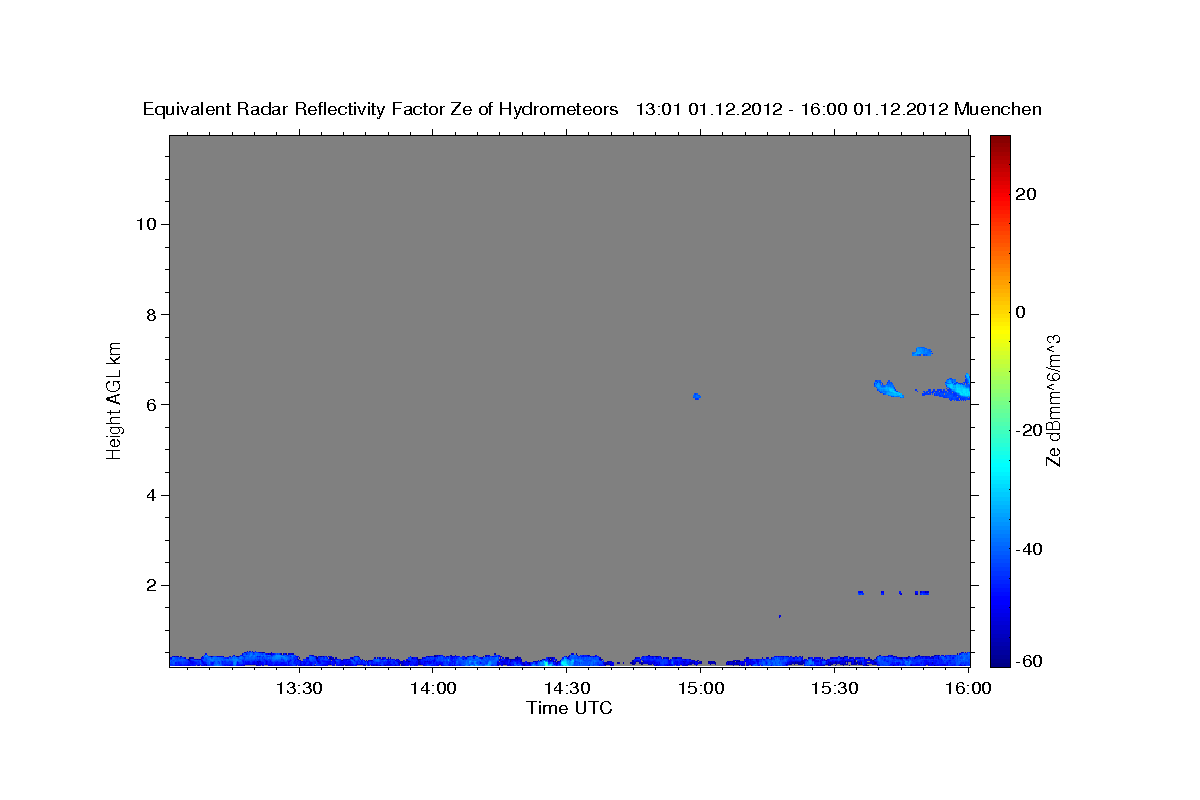
Task: Click the '13:30' time tick label
Action: 298,688
